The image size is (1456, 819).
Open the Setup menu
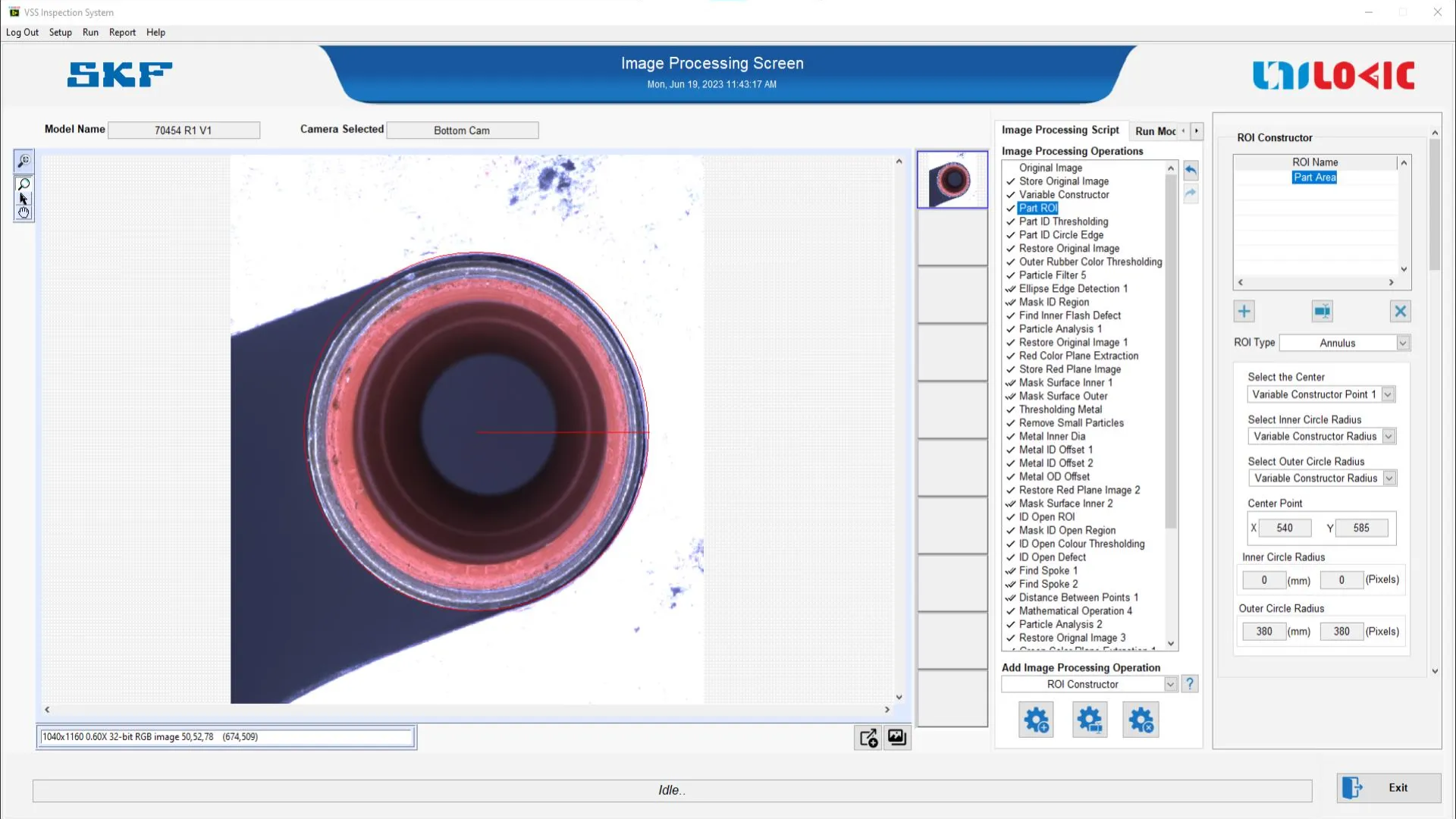coord(60,33)
